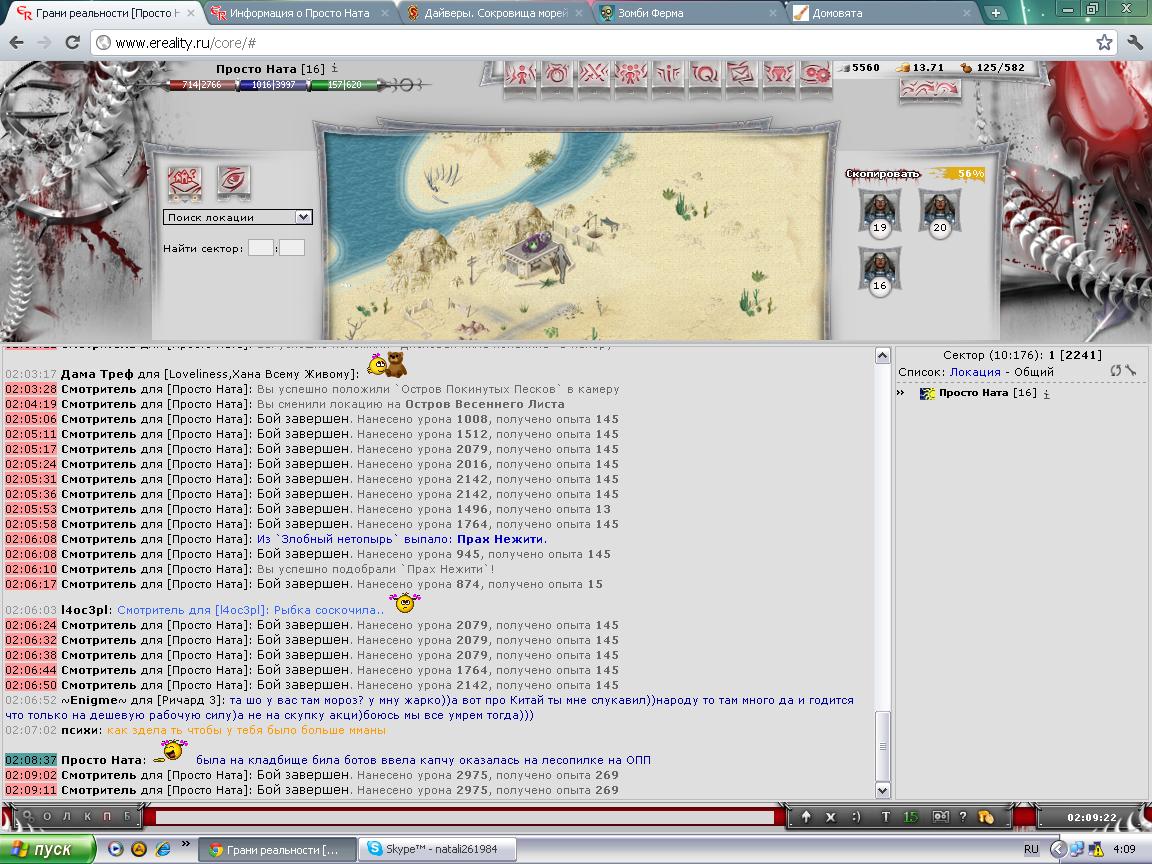Toggle the 'К' chat filter button

[87, 817]
